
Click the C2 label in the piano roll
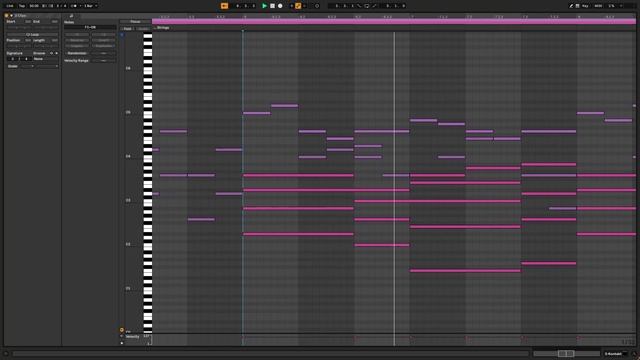(x=128, y=244)
